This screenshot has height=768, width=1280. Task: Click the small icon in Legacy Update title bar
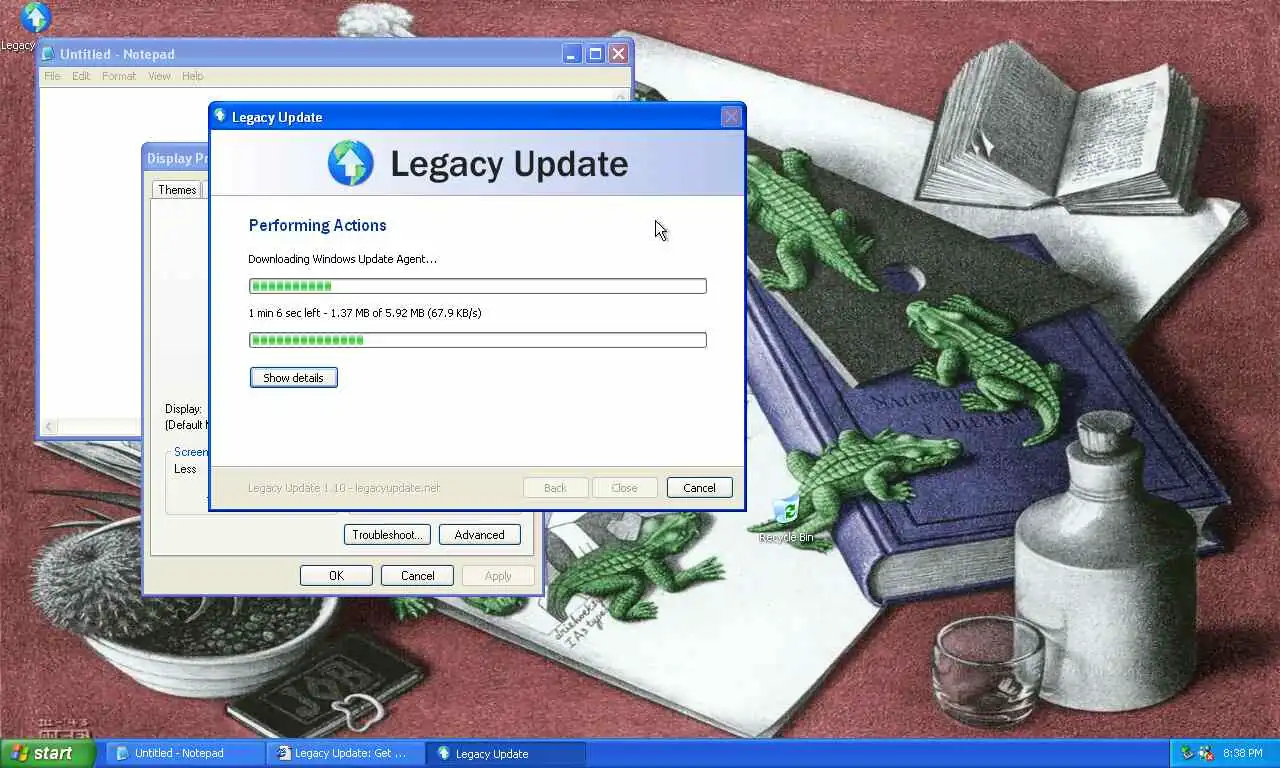coord(221,116)
